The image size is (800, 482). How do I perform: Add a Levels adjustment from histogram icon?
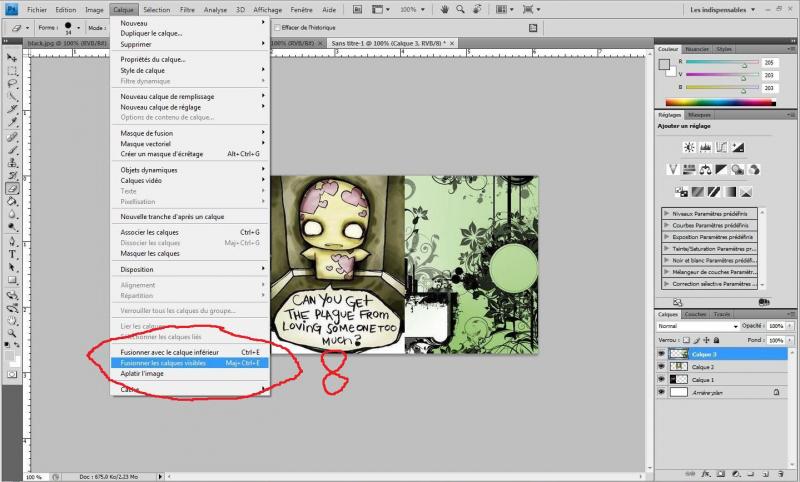[705, 147]
